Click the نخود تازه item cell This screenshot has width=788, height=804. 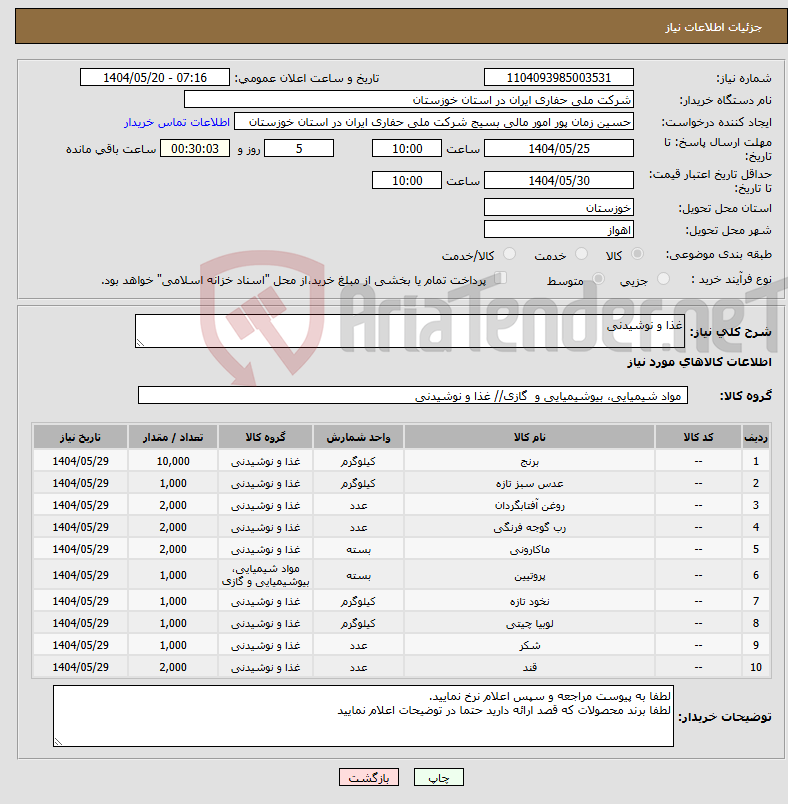pos(530,601)
